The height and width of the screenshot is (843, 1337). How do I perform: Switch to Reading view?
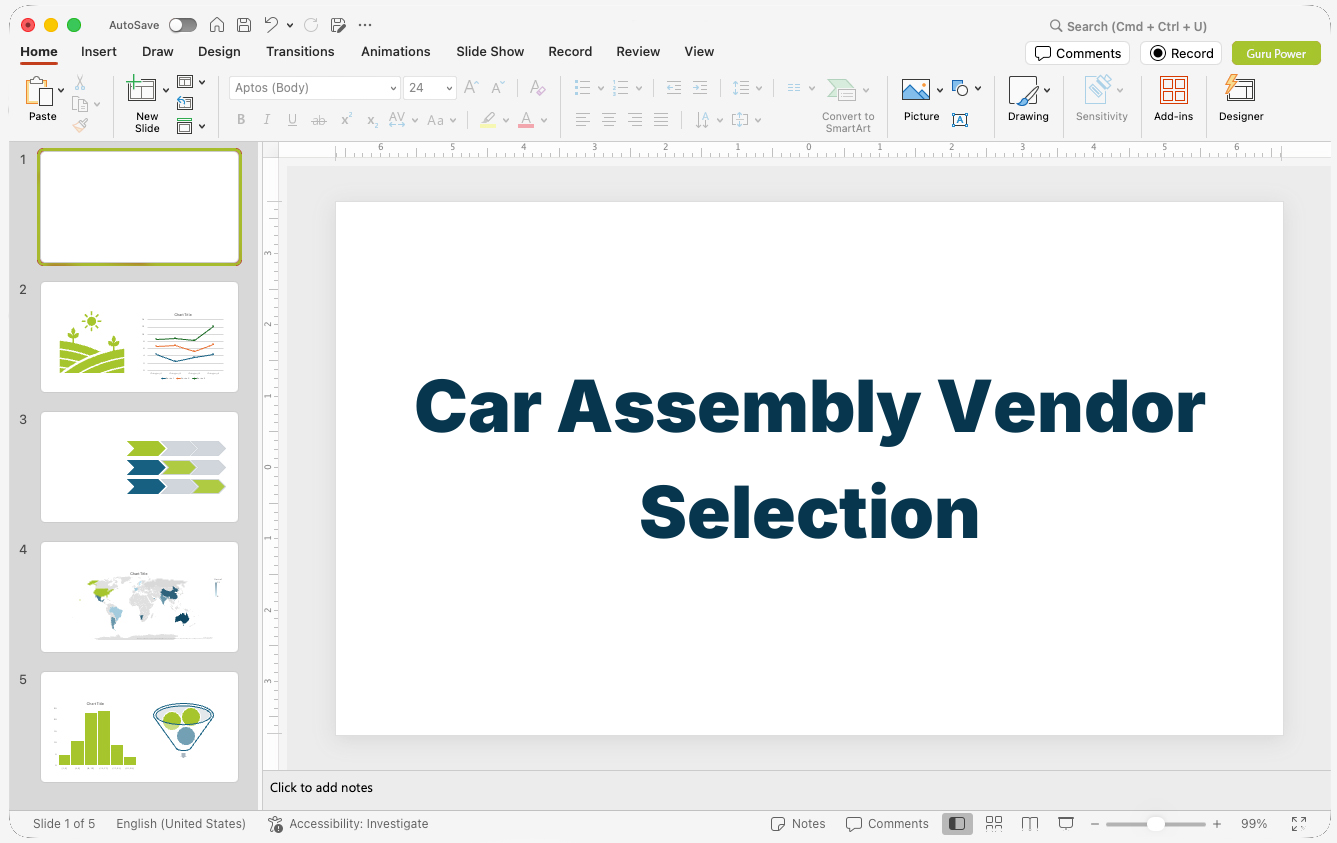pos(1030,824)
